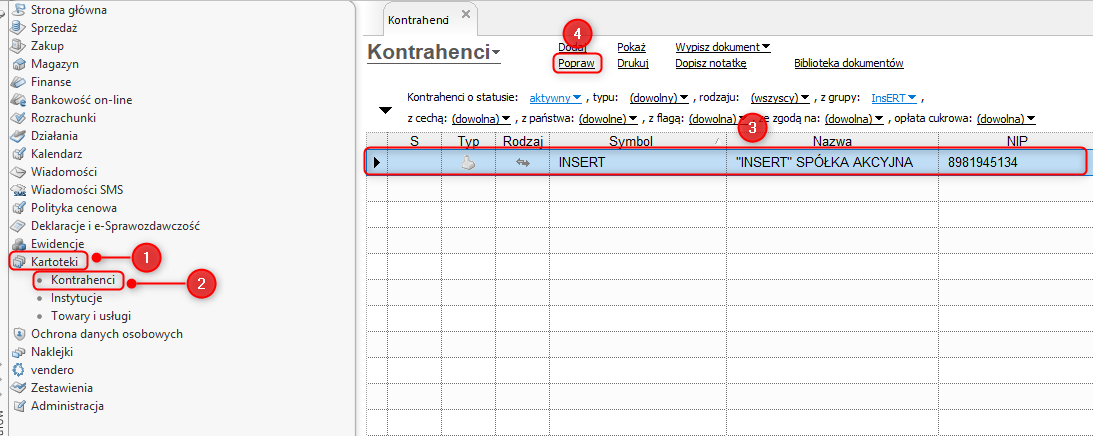
Task: Open Kontrahenci under Kartoteki
Action: (83, 280)
